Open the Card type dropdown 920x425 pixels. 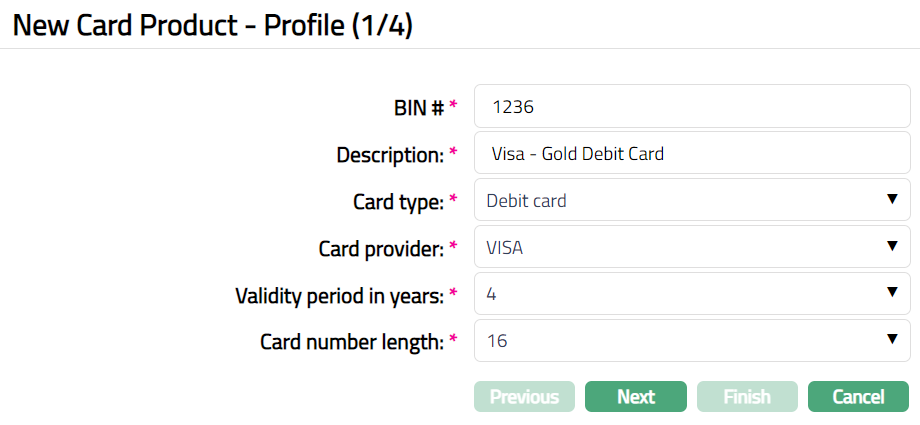(690, 201)
